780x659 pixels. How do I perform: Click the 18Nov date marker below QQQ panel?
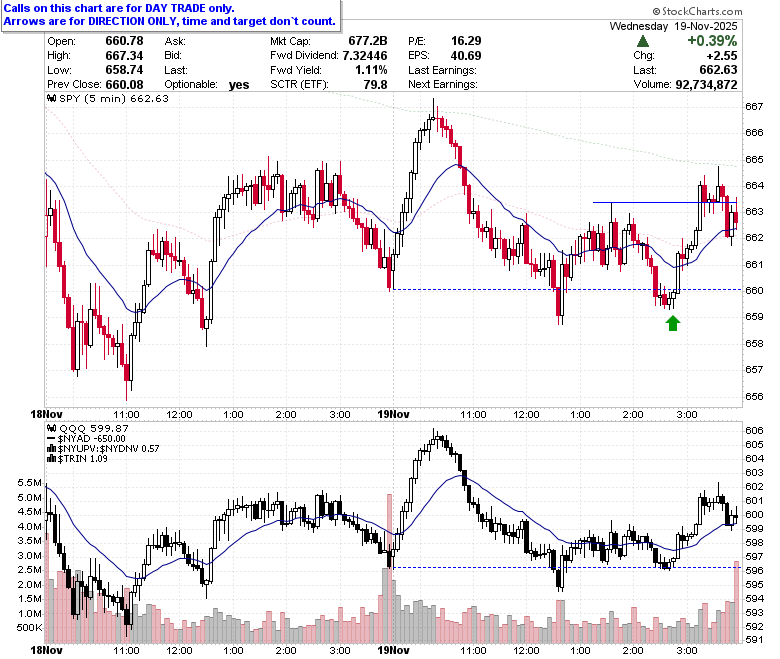tap(46, 650)
